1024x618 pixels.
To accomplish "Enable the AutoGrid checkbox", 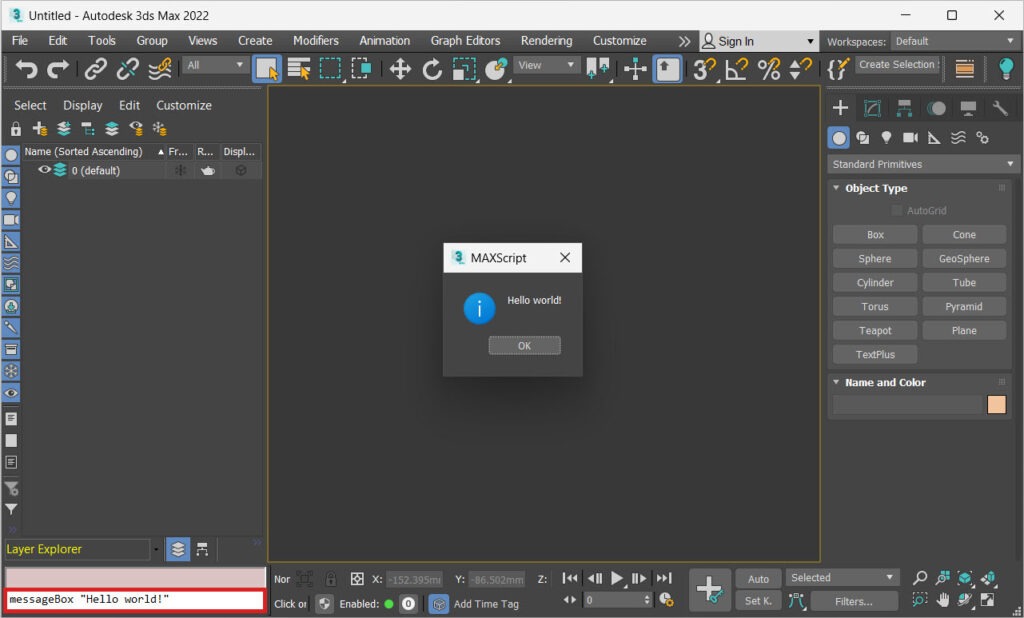I will [x=897, y=210].
